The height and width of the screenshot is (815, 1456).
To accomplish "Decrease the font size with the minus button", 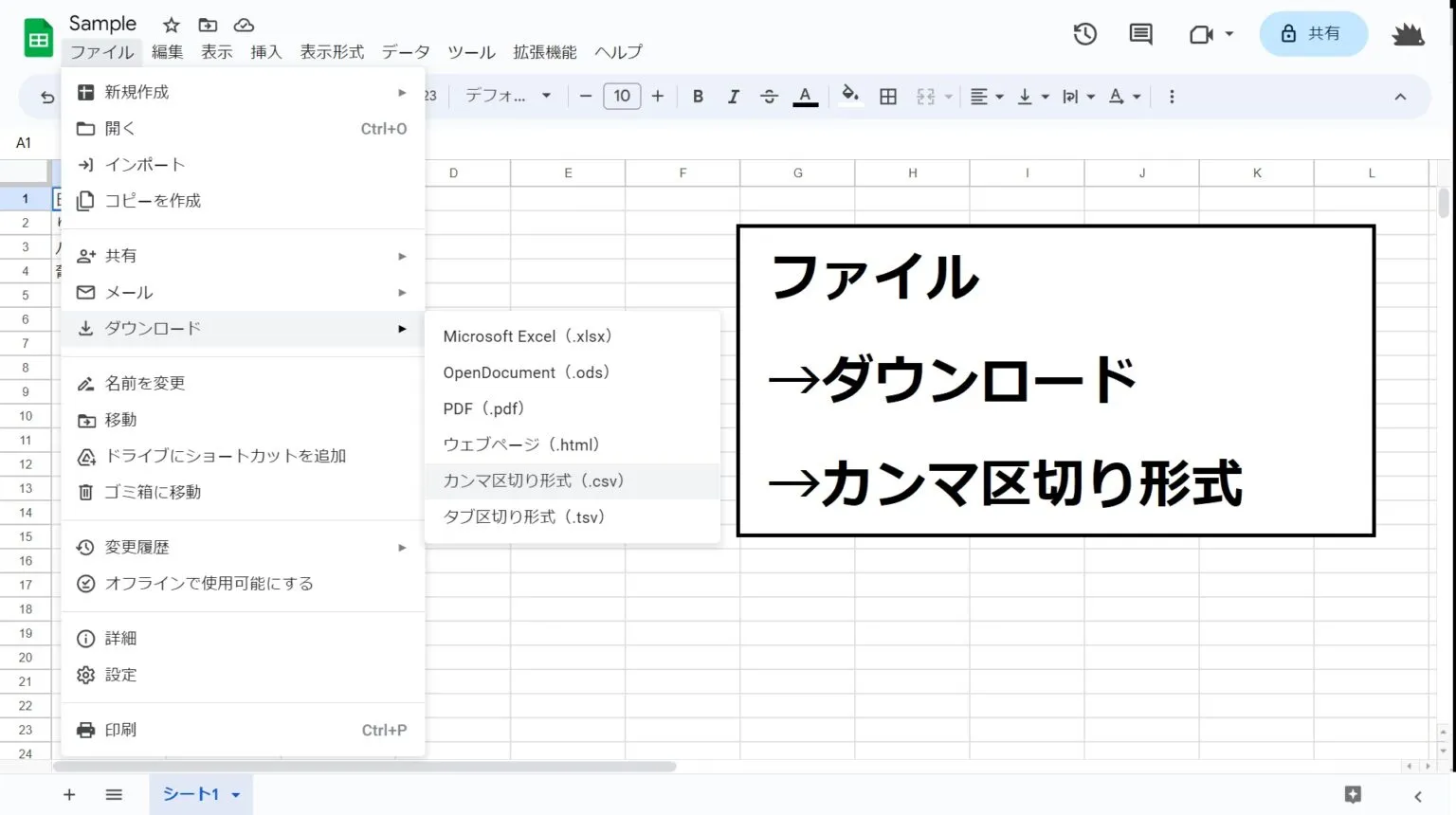I will (585, 96).
